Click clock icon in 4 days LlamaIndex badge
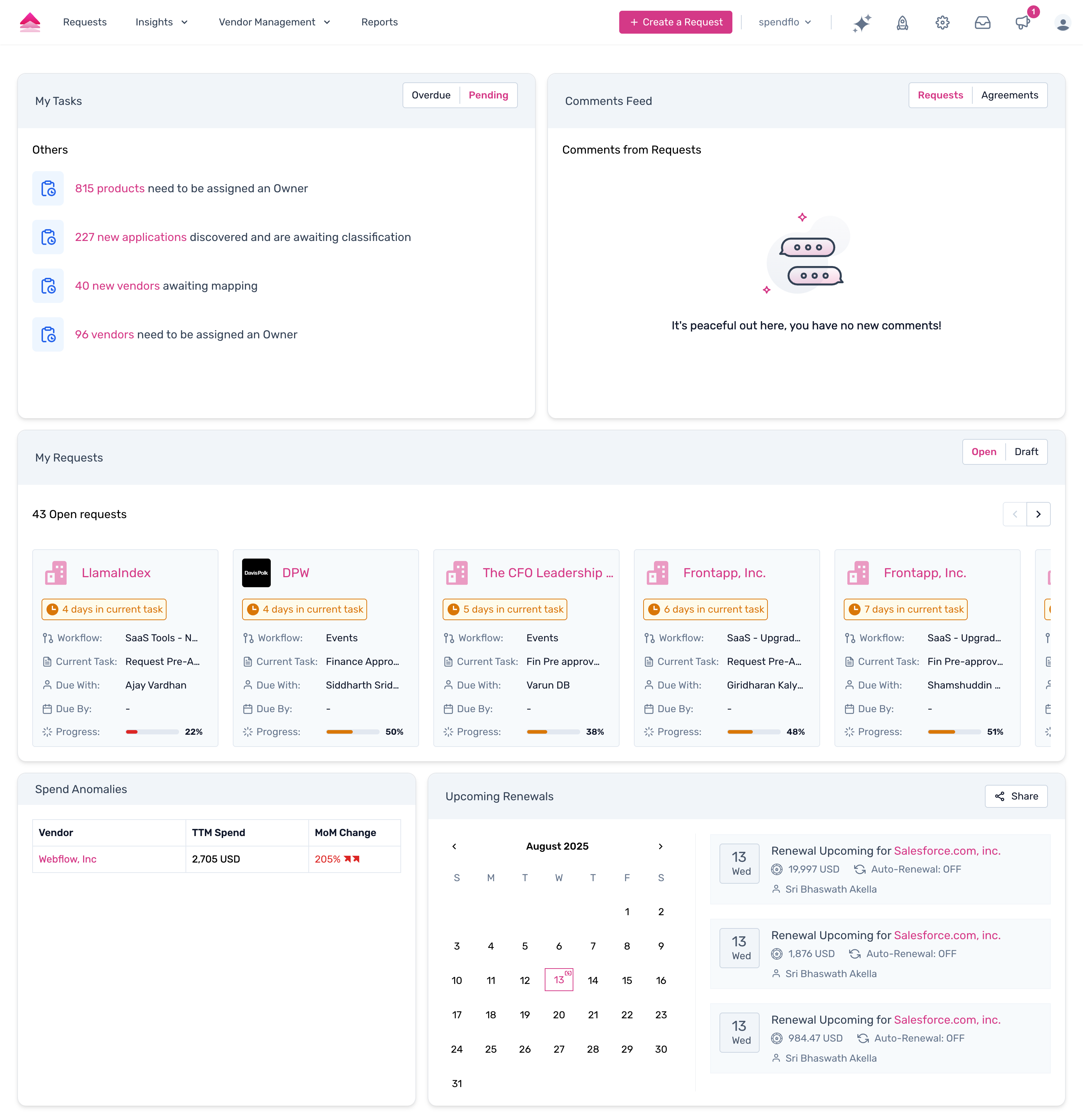 53,610
